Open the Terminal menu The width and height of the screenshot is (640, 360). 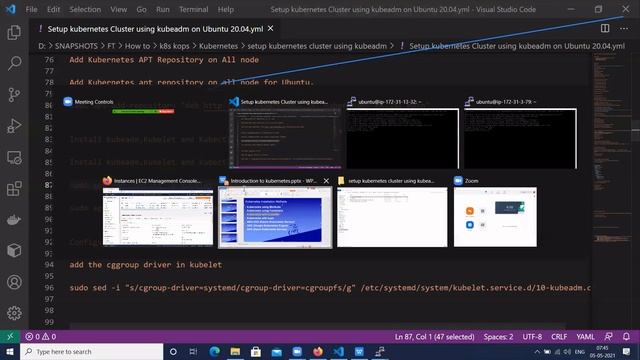point(193,9)
